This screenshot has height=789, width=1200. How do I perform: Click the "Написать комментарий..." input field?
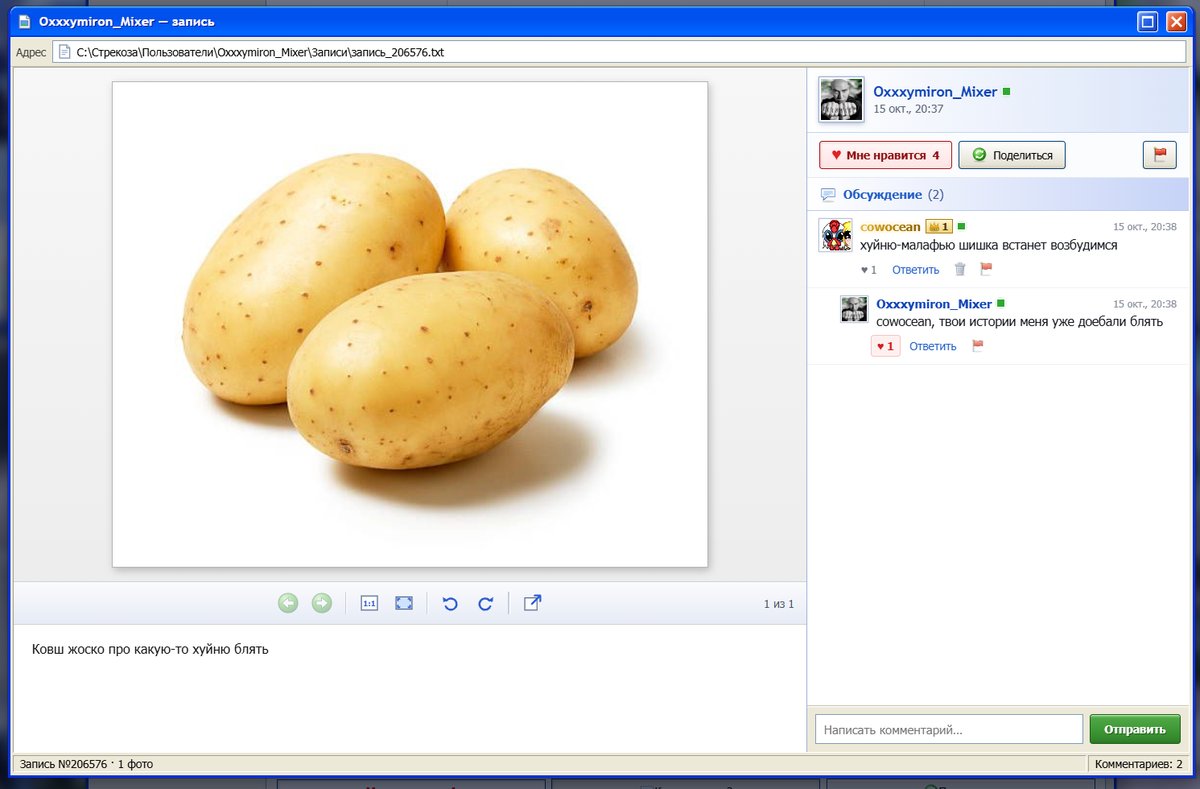tap(949, 729)
